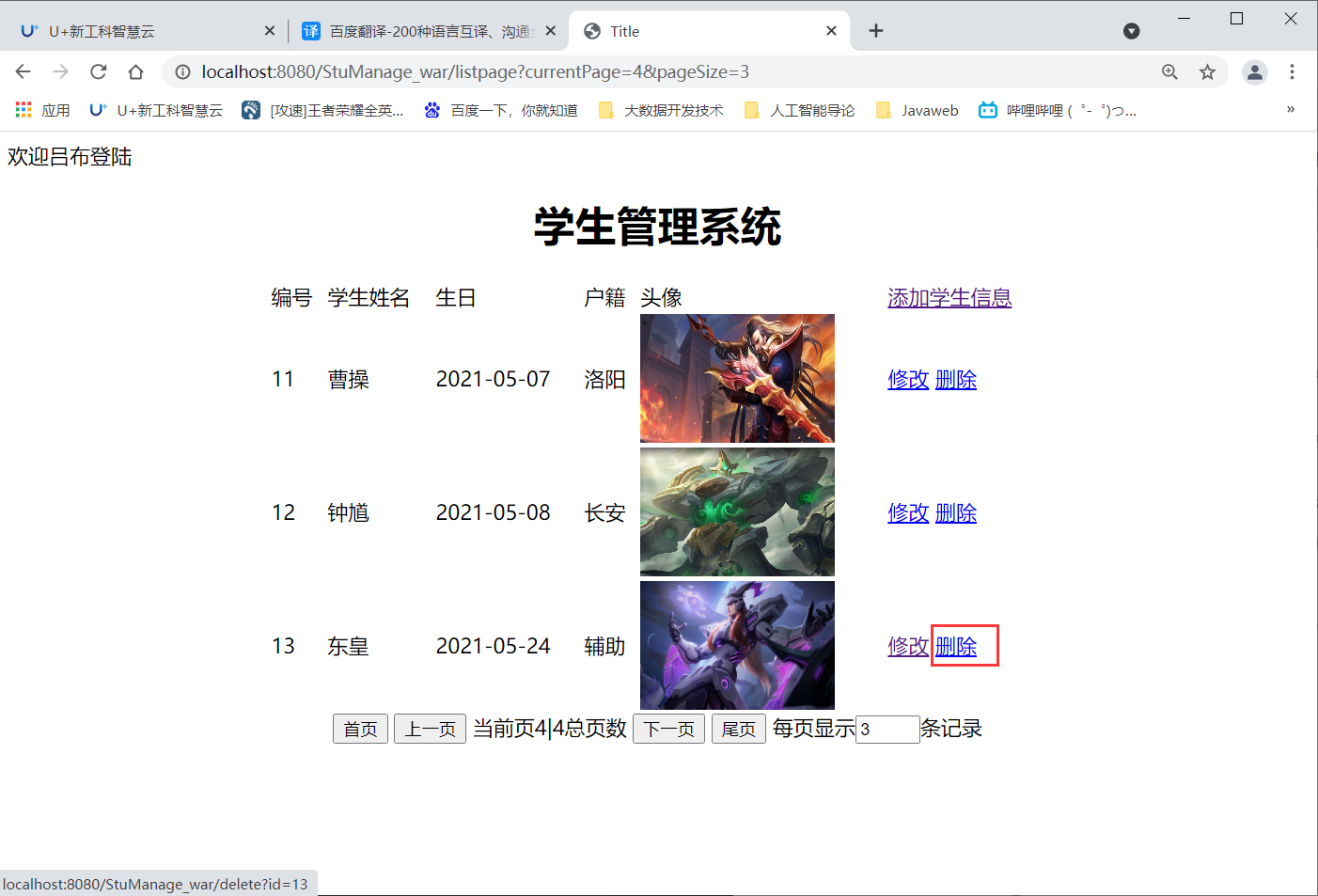
Task: Click the 欢迎吕布登陆 welcome text
Action: (x=70, y=157)
